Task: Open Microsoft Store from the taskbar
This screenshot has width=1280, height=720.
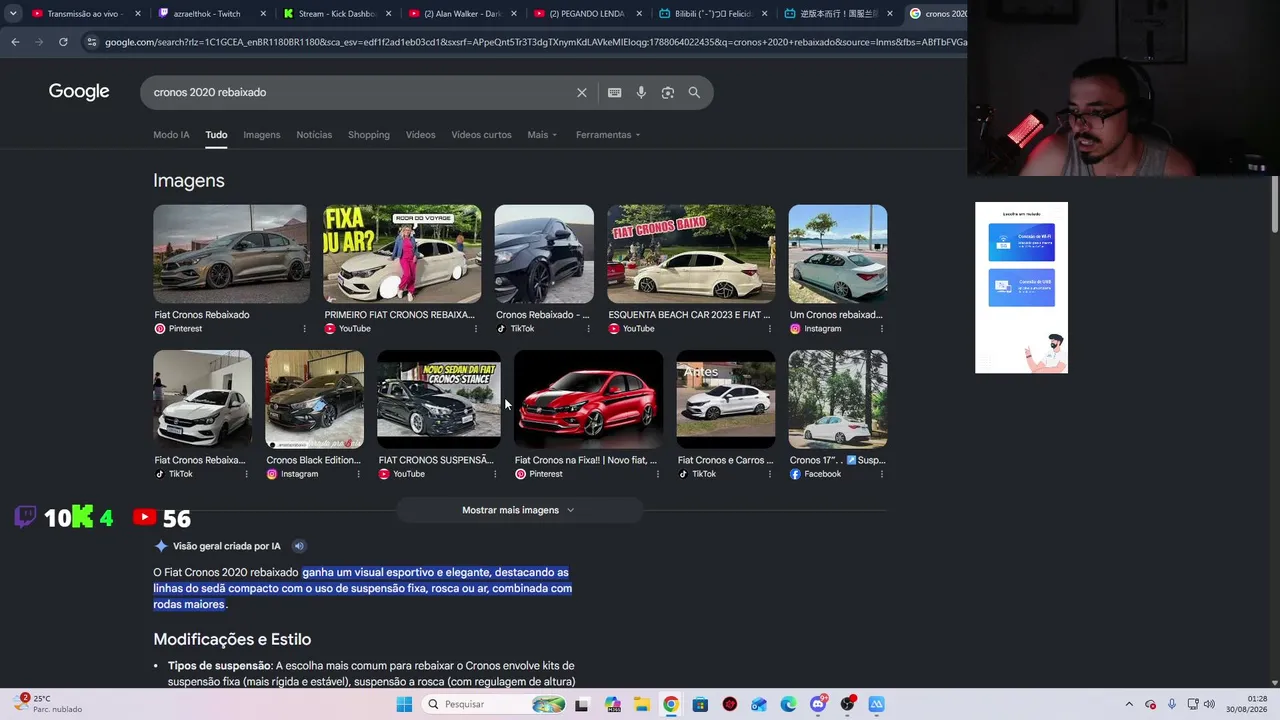Action: pos(700,704)
